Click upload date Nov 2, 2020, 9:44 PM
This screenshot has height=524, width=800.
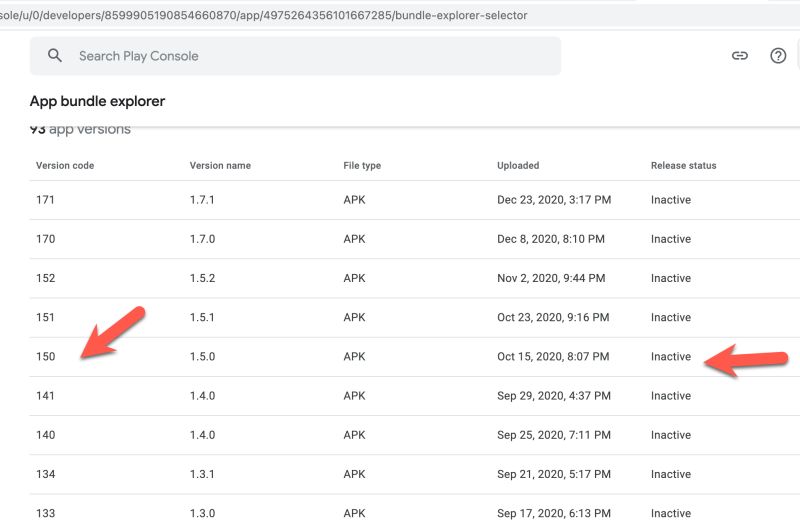click(x=551, y=279)
